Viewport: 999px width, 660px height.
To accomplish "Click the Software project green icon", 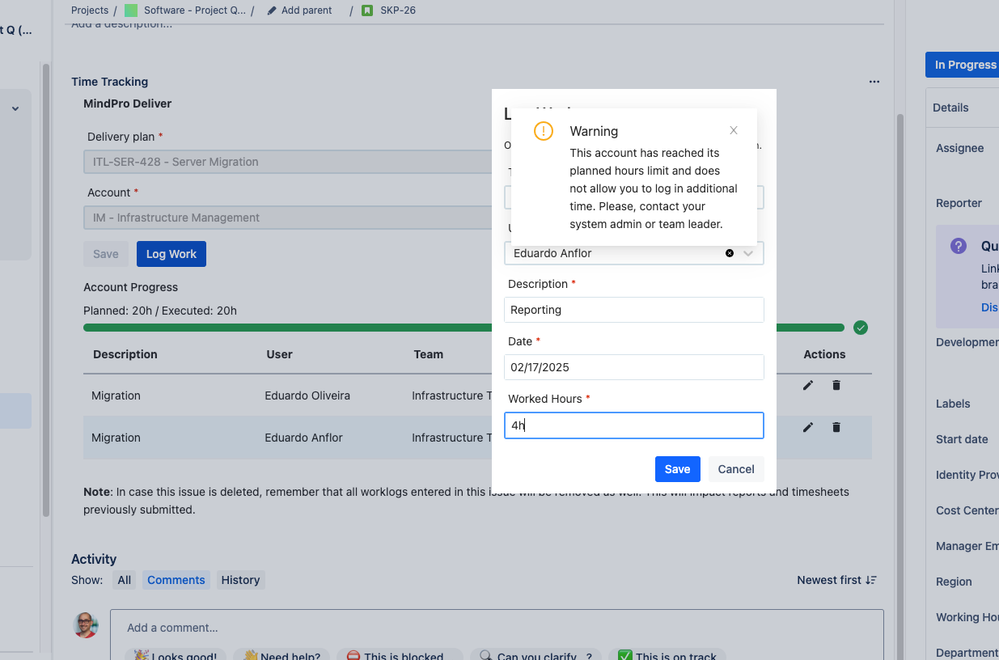I will click(131, 10).
